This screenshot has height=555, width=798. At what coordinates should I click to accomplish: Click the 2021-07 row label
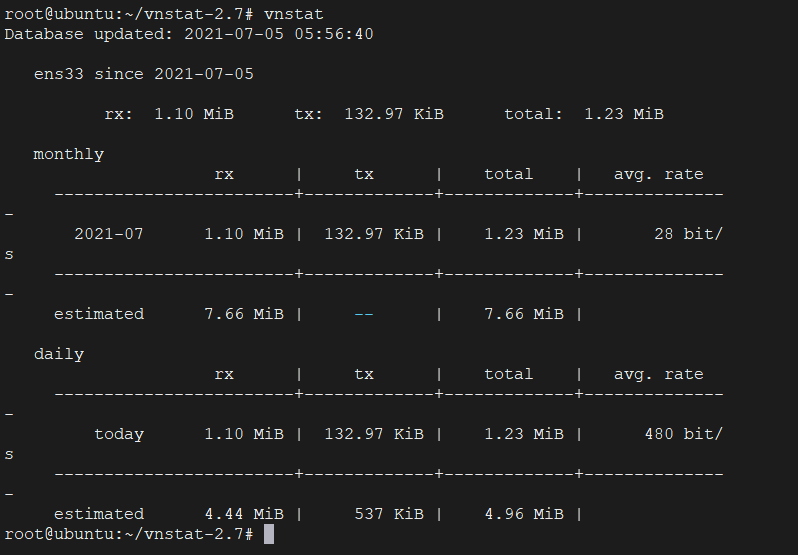click(109, 234)
